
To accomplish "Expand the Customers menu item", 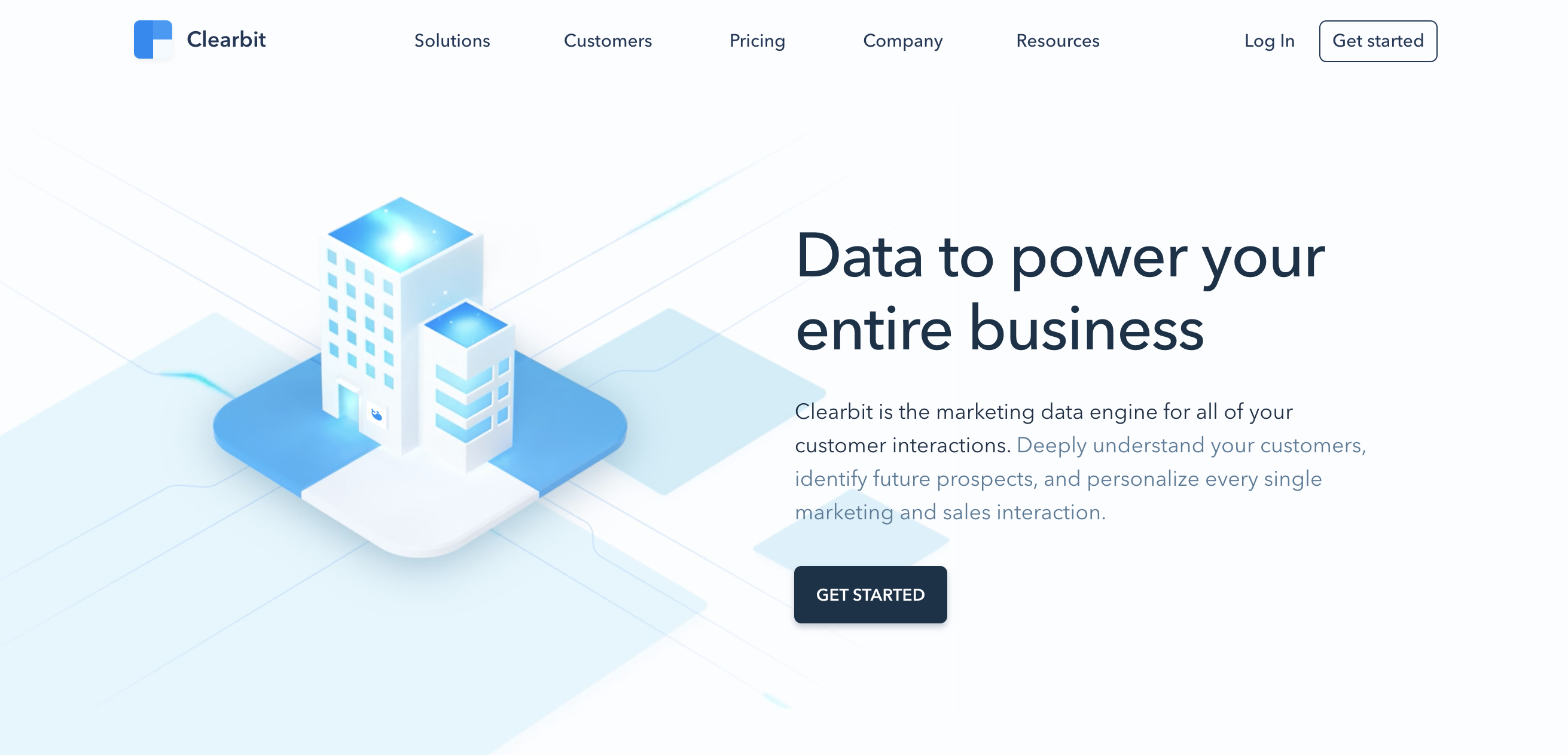I will [608, 41].
